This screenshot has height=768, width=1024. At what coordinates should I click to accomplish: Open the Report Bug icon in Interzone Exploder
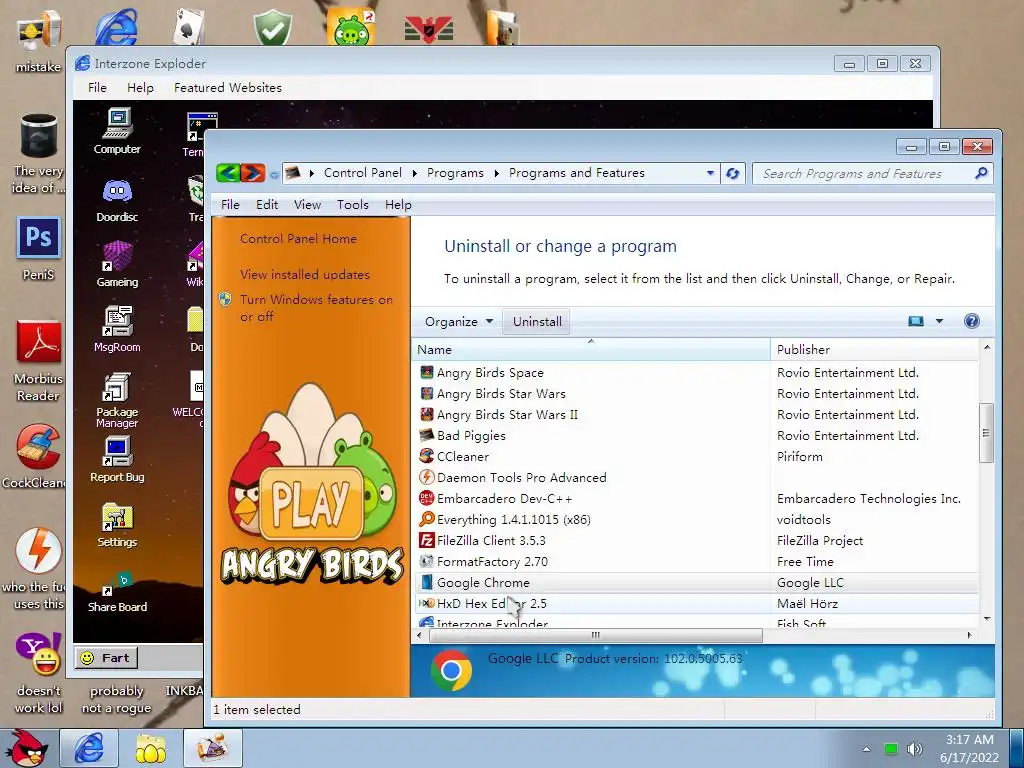(118, 459)
